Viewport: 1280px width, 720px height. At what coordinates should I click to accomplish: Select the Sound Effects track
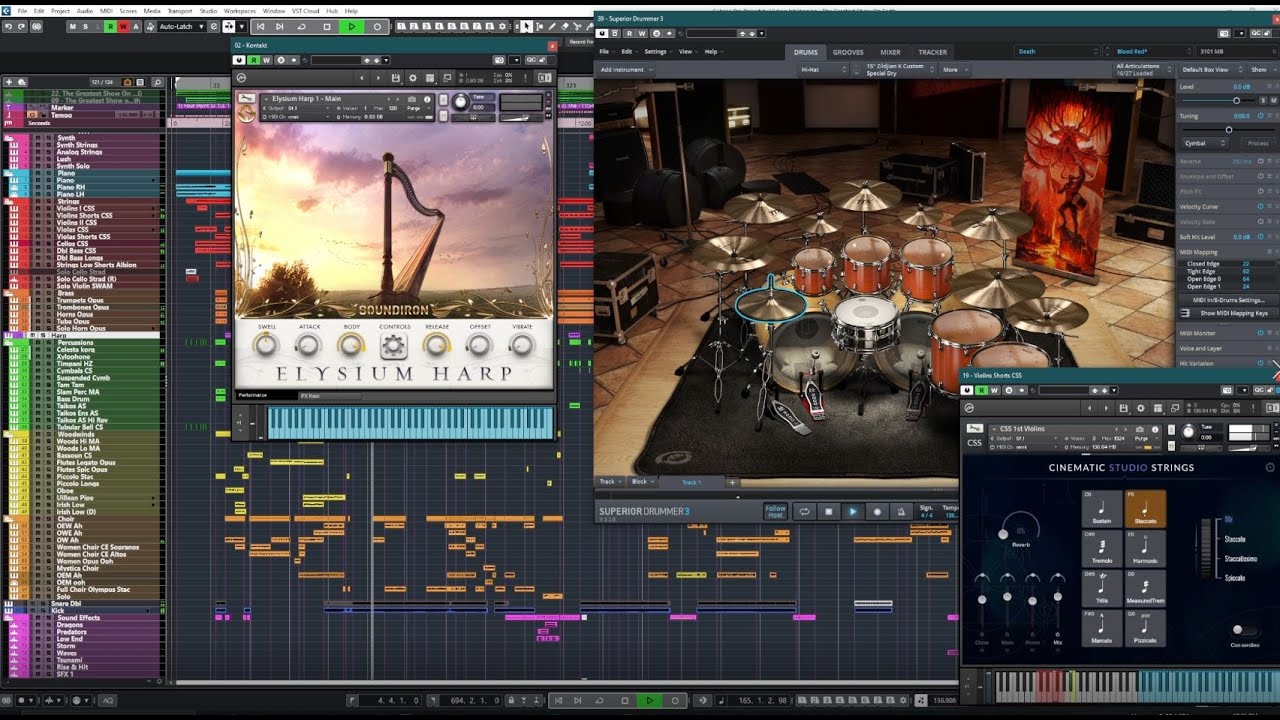coord(78,618)
